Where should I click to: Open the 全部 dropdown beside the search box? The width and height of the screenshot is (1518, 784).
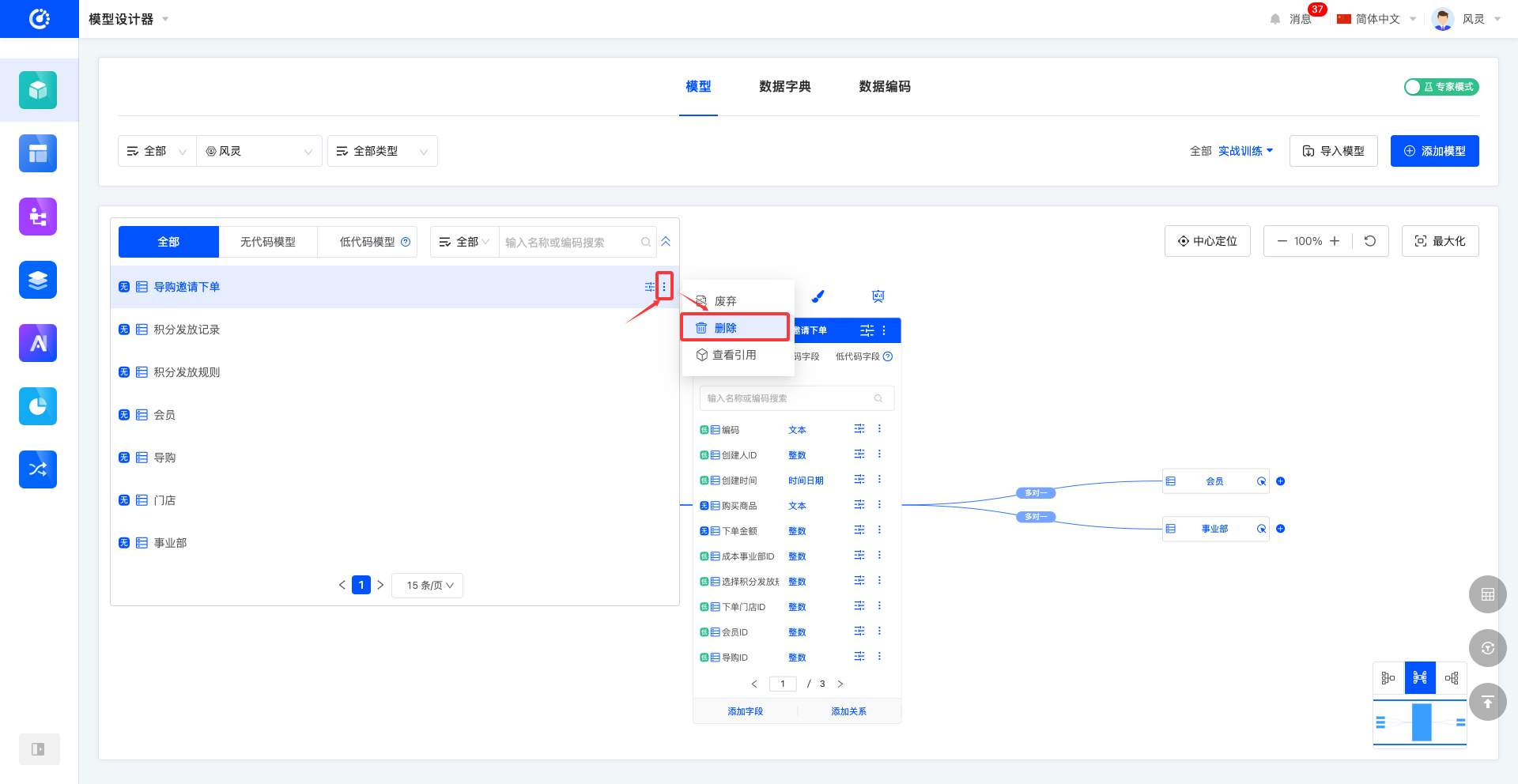[464, 242]
